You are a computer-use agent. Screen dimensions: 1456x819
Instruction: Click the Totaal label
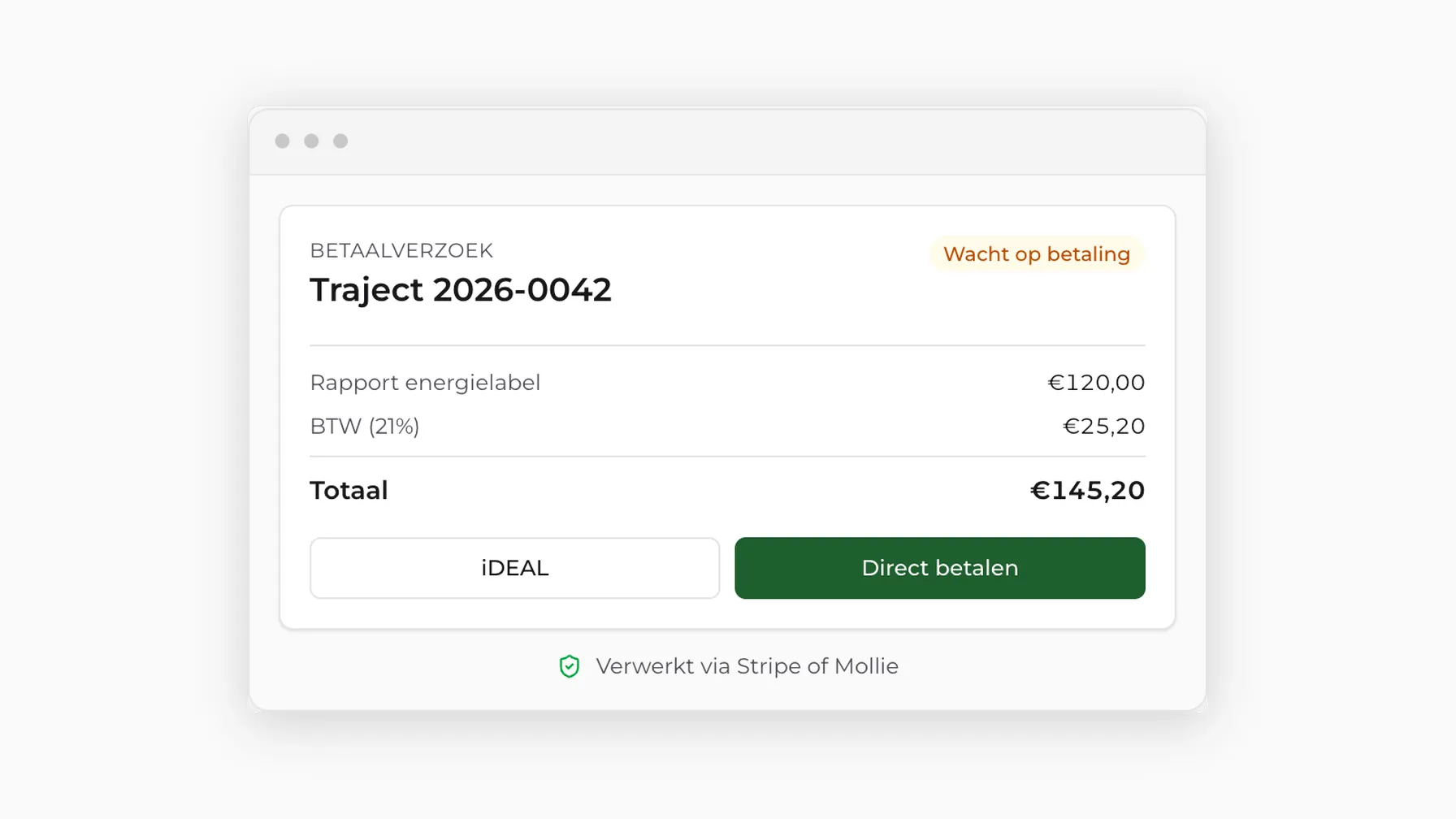(x=349, y=491)
